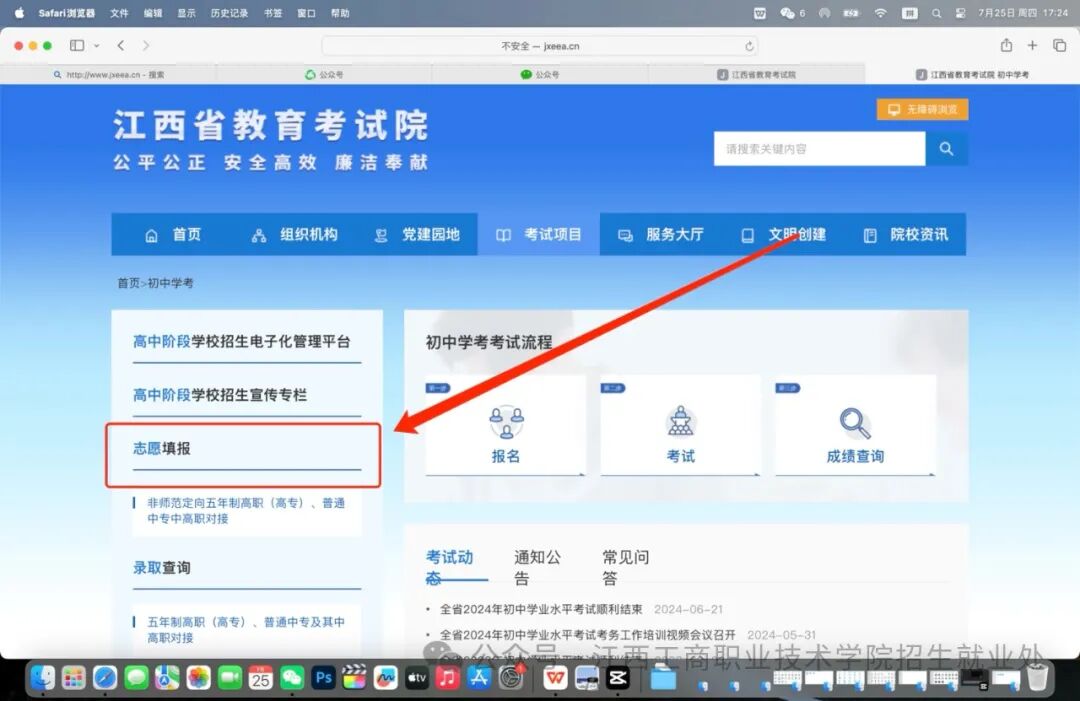
Task: Toggle the Safari sidebar visibility
Action: [x=75, y=45]
